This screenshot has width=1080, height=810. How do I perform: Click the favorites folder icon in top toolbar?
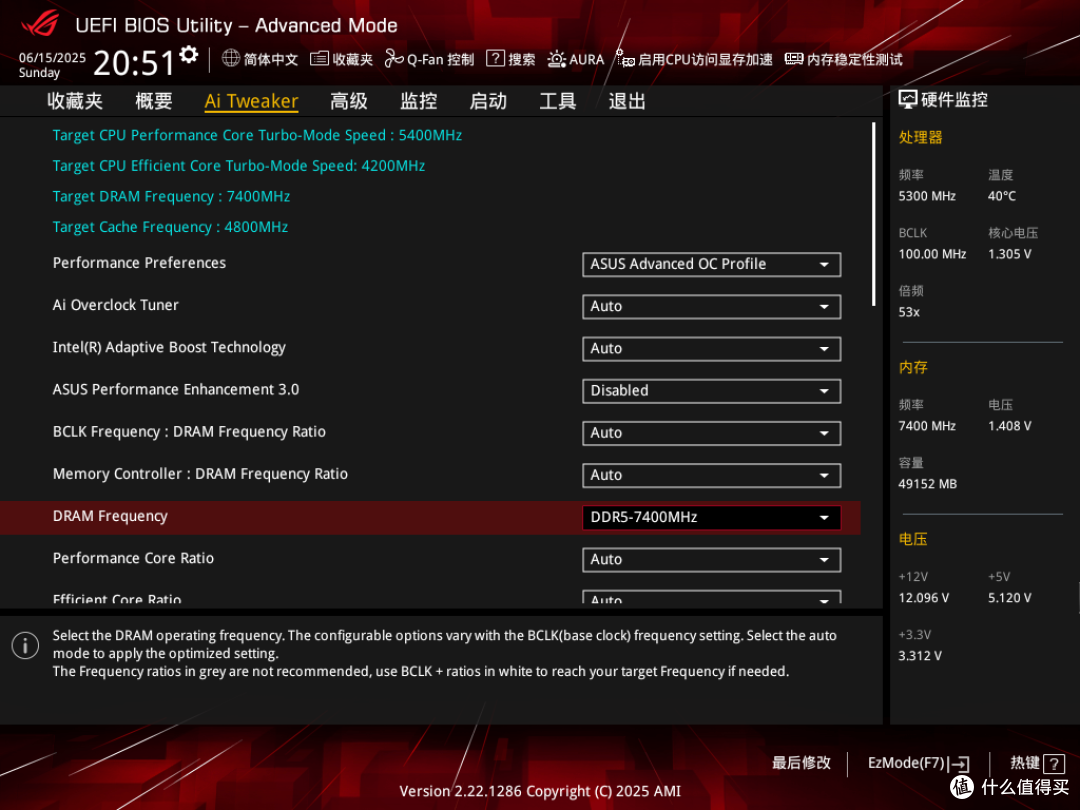(x=319, y=59)
